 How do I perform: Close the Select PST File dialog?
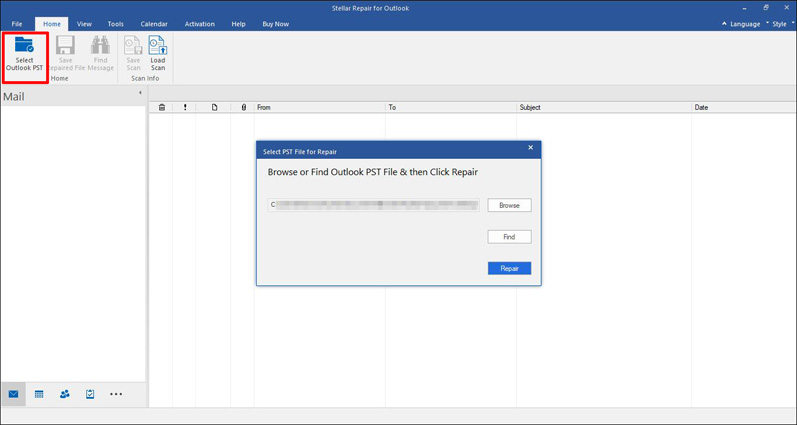pyautogui.click(x=531, y=148)
